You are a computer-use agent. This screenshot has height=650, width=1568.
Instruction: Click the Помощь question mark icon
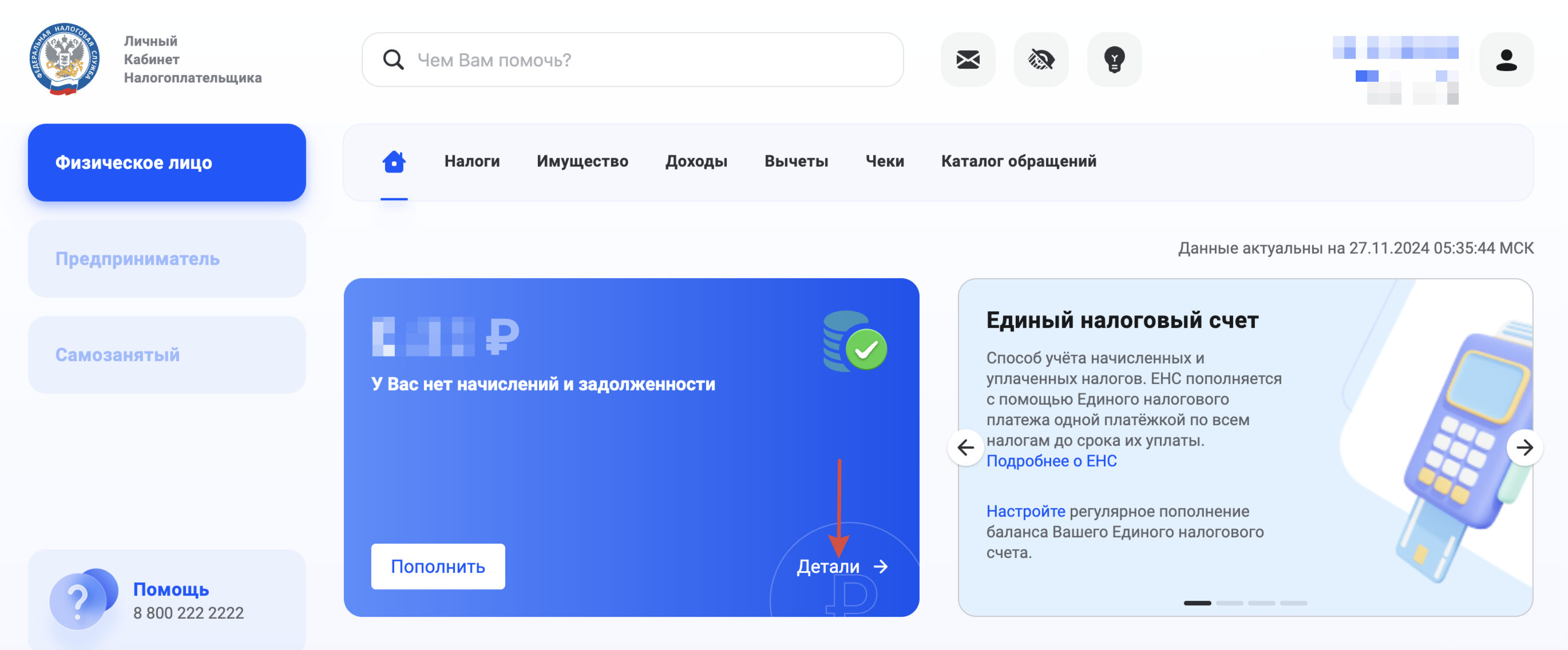click(84, 599)
